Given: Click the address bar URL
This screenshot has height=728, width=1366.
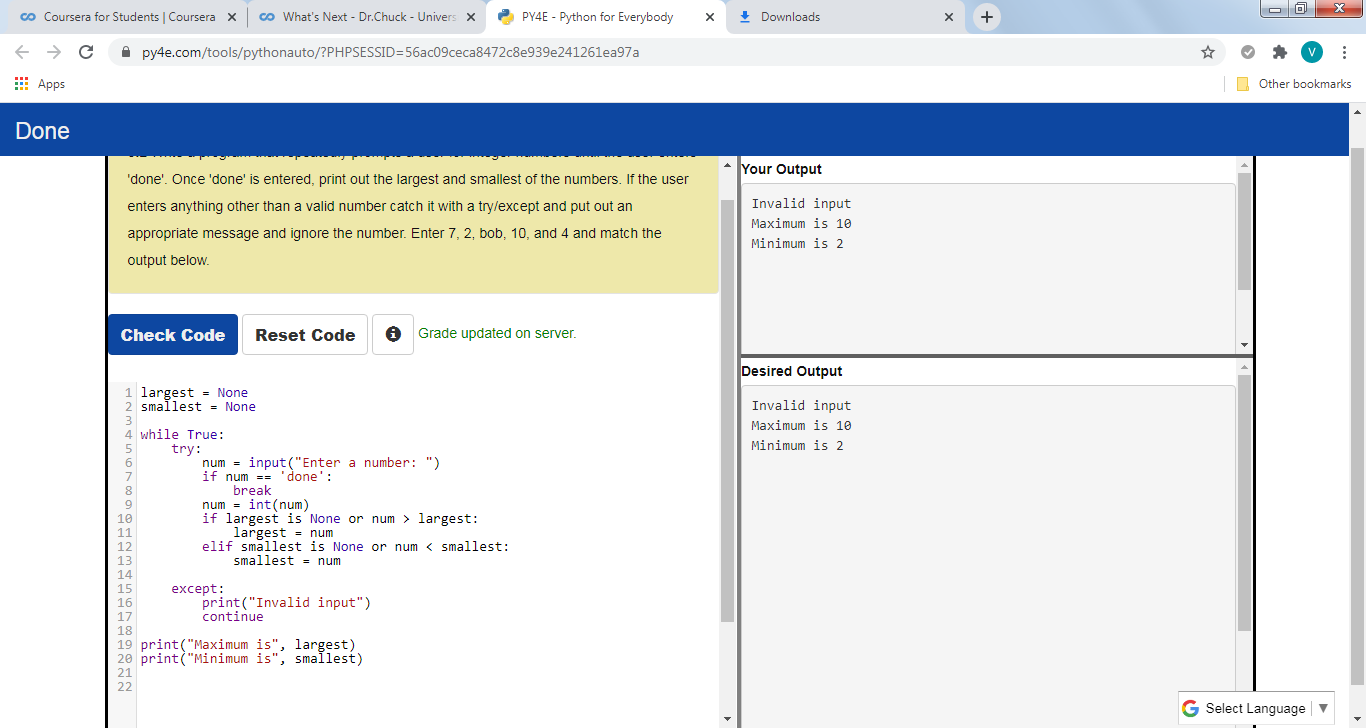Looking at the screenshot, I should click(390, 52).
